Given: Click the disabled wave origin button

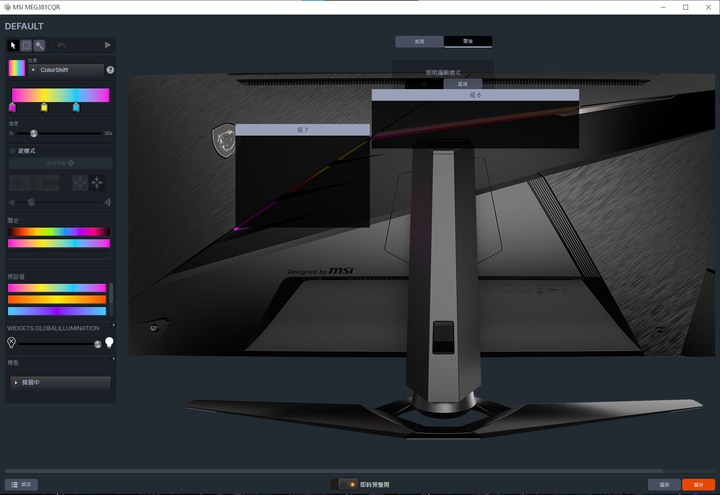Looking at the screenshot, I should [60, 163].
